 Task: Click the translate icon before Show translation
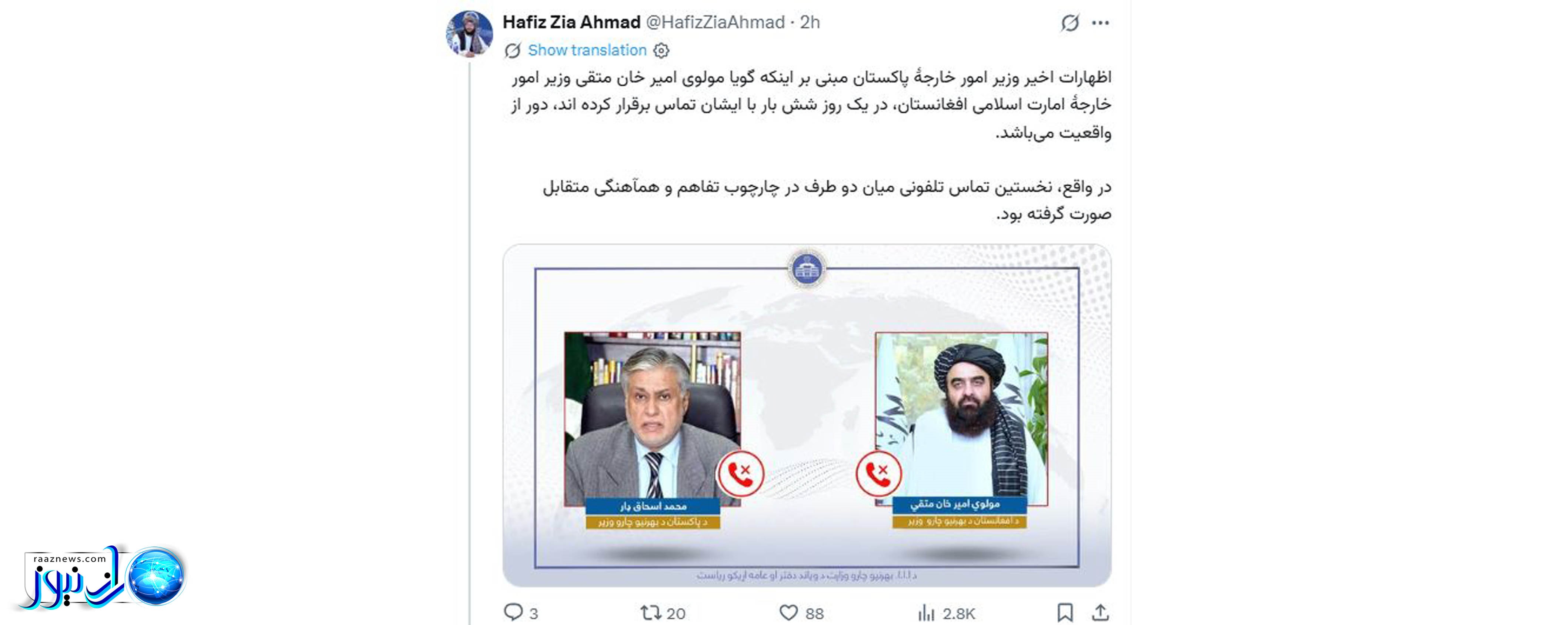[x=513, y=50]
